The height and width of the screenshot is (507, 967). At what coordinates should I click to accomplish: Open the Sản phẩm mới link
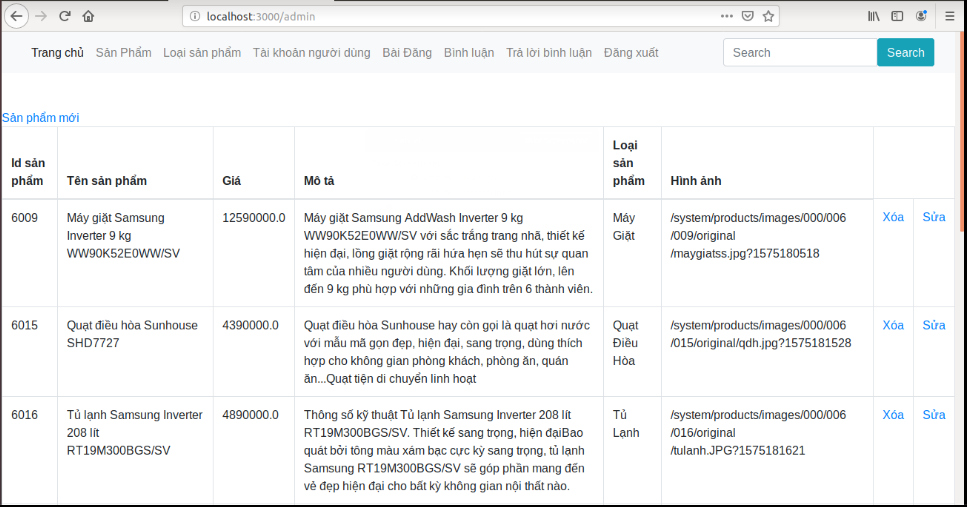[41, 118]
